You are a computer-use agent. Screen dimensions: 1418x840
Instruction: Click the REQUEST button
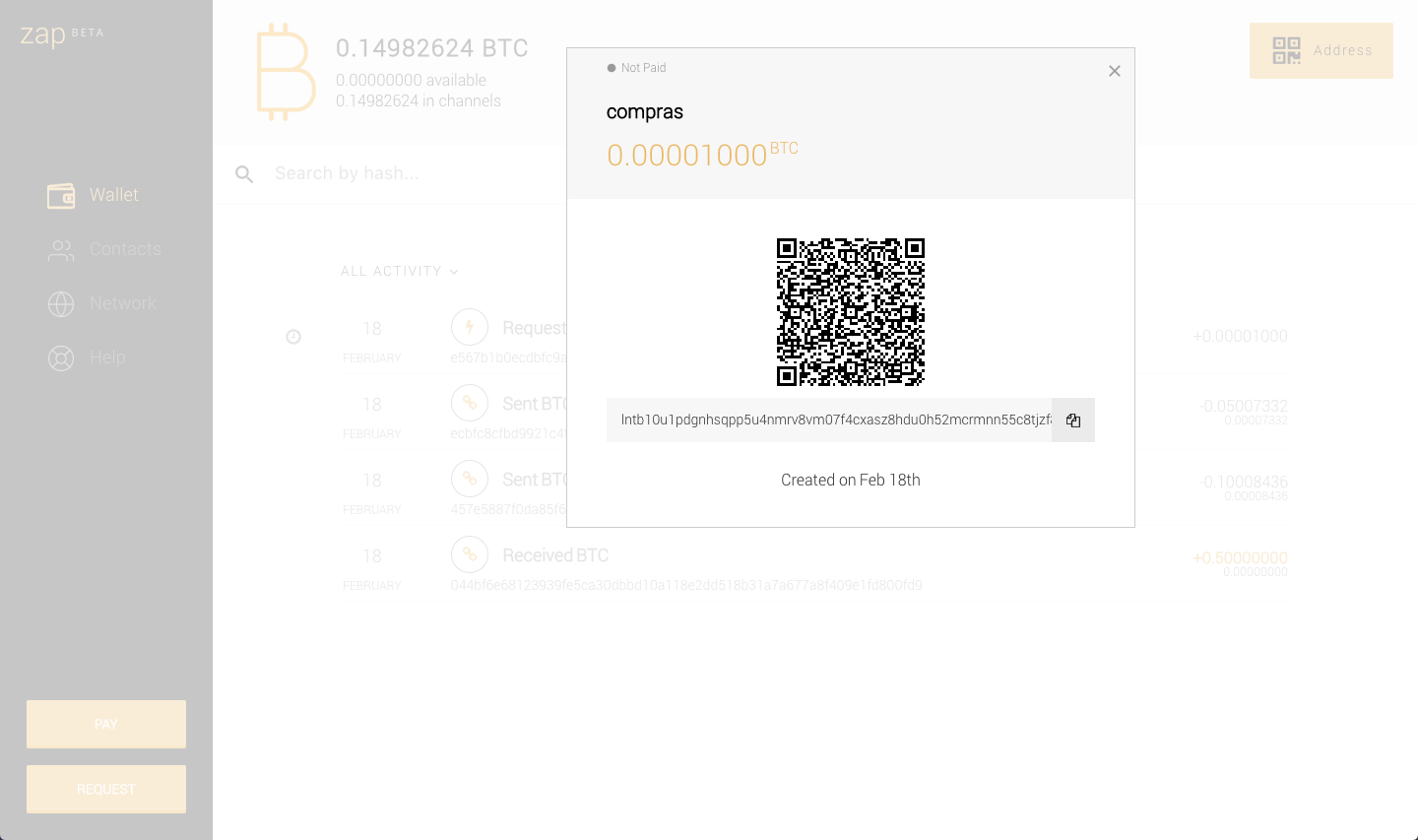tap(106, 789)
